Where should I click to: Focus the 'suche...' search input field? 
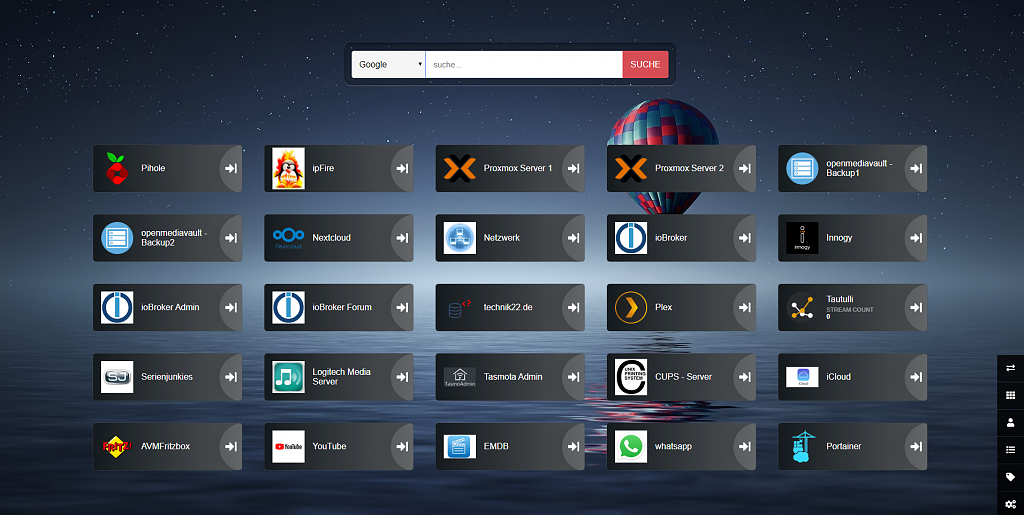click(524, 65)
